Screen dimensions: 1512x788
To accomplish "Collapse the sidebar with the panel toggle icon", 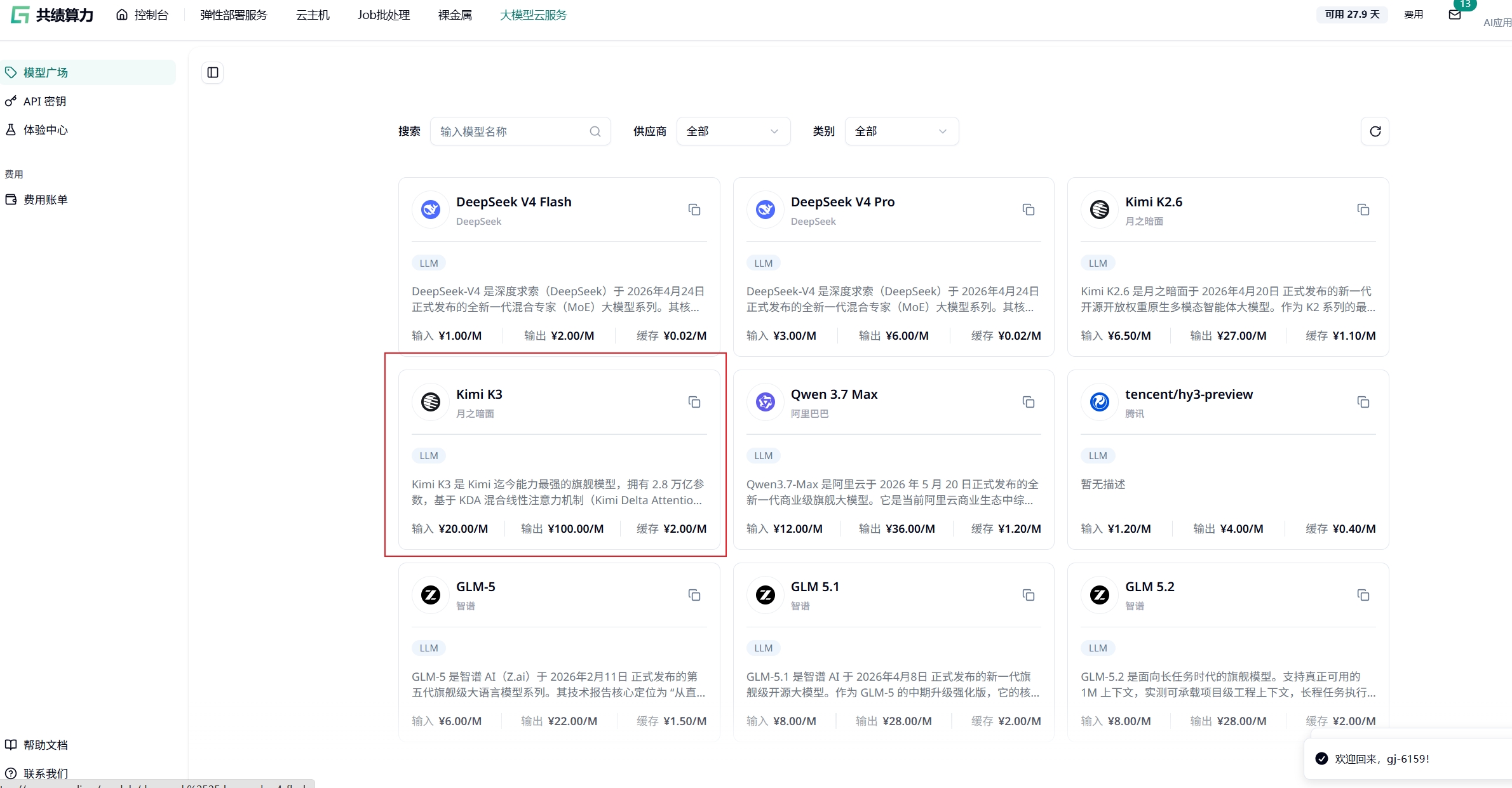I will [x=213, y=72].
